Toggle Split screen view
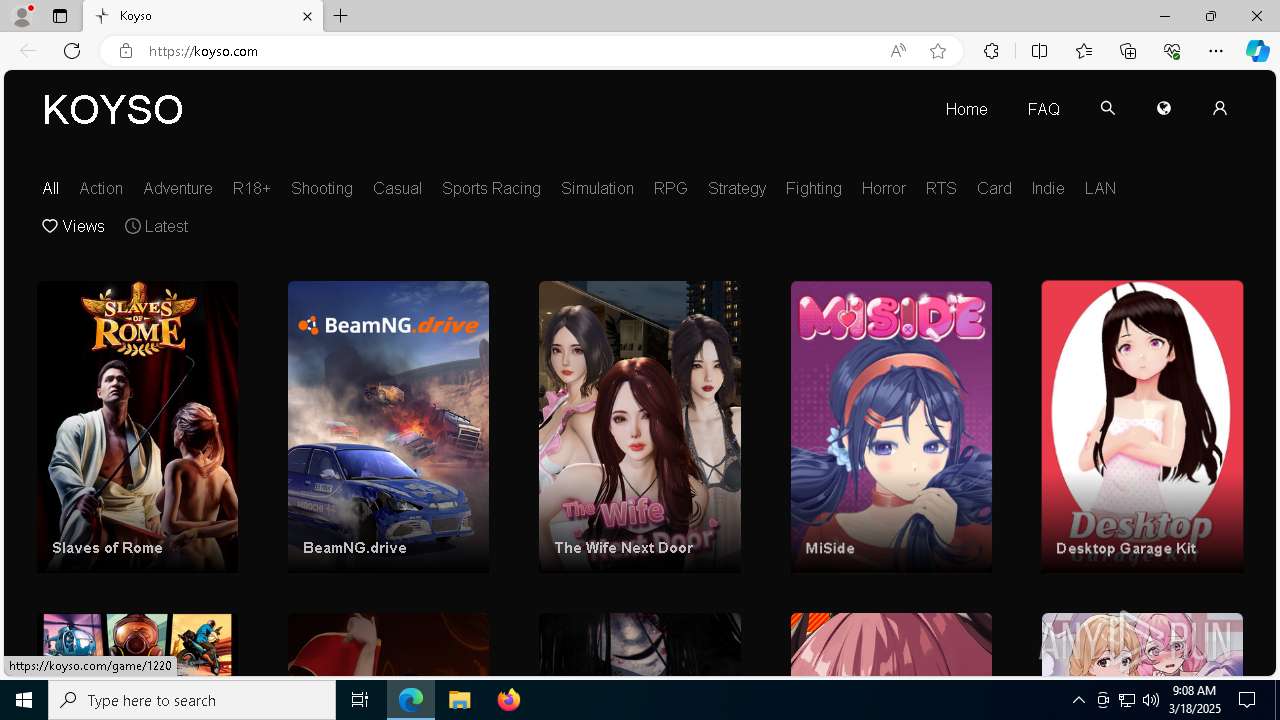Viewport: 1280px width, 720px height. [1039, 51]
